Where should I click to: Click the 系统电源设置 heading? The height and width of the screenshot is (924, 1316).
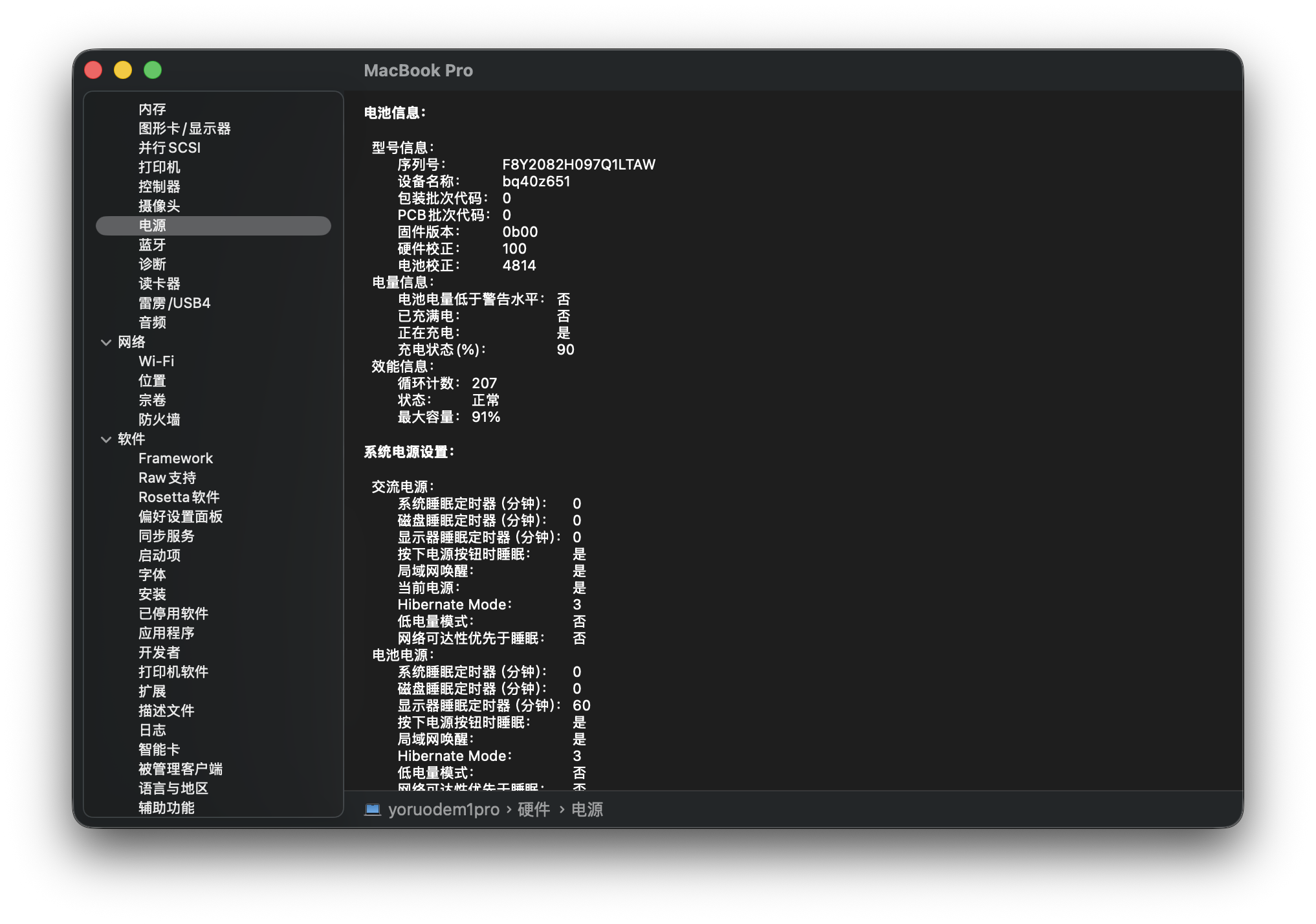409,452
